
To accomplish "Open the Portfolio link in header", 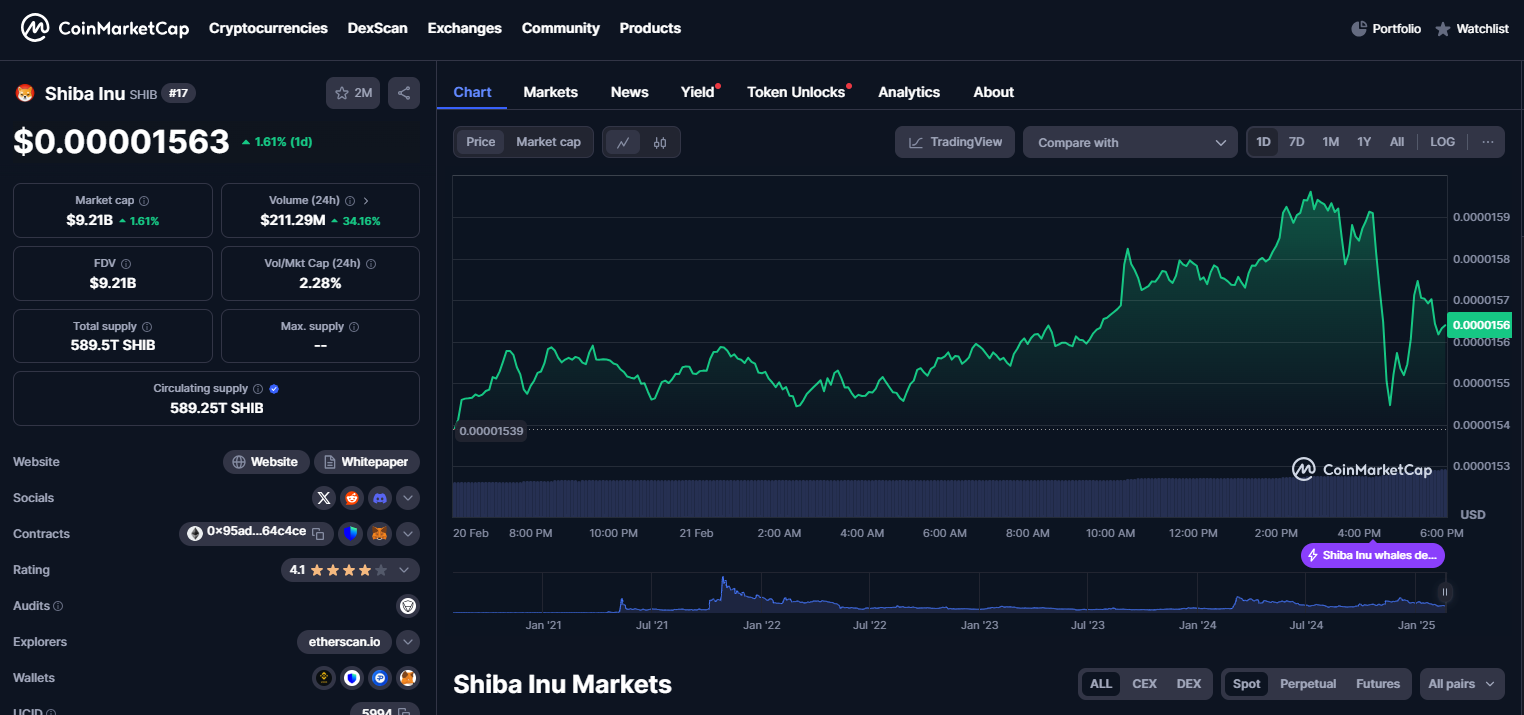I will (1386, 29).
